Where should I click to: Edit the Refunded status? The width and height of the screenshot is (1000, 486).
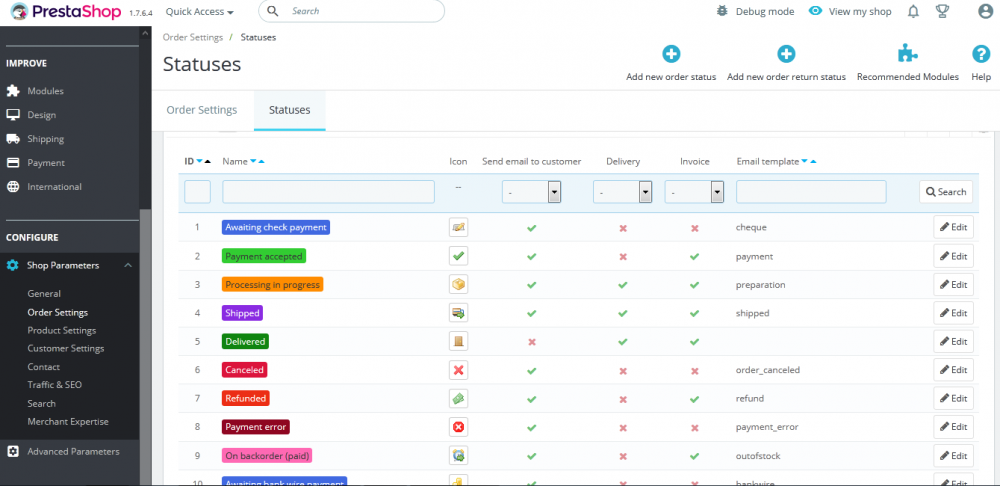click(953, 399)
